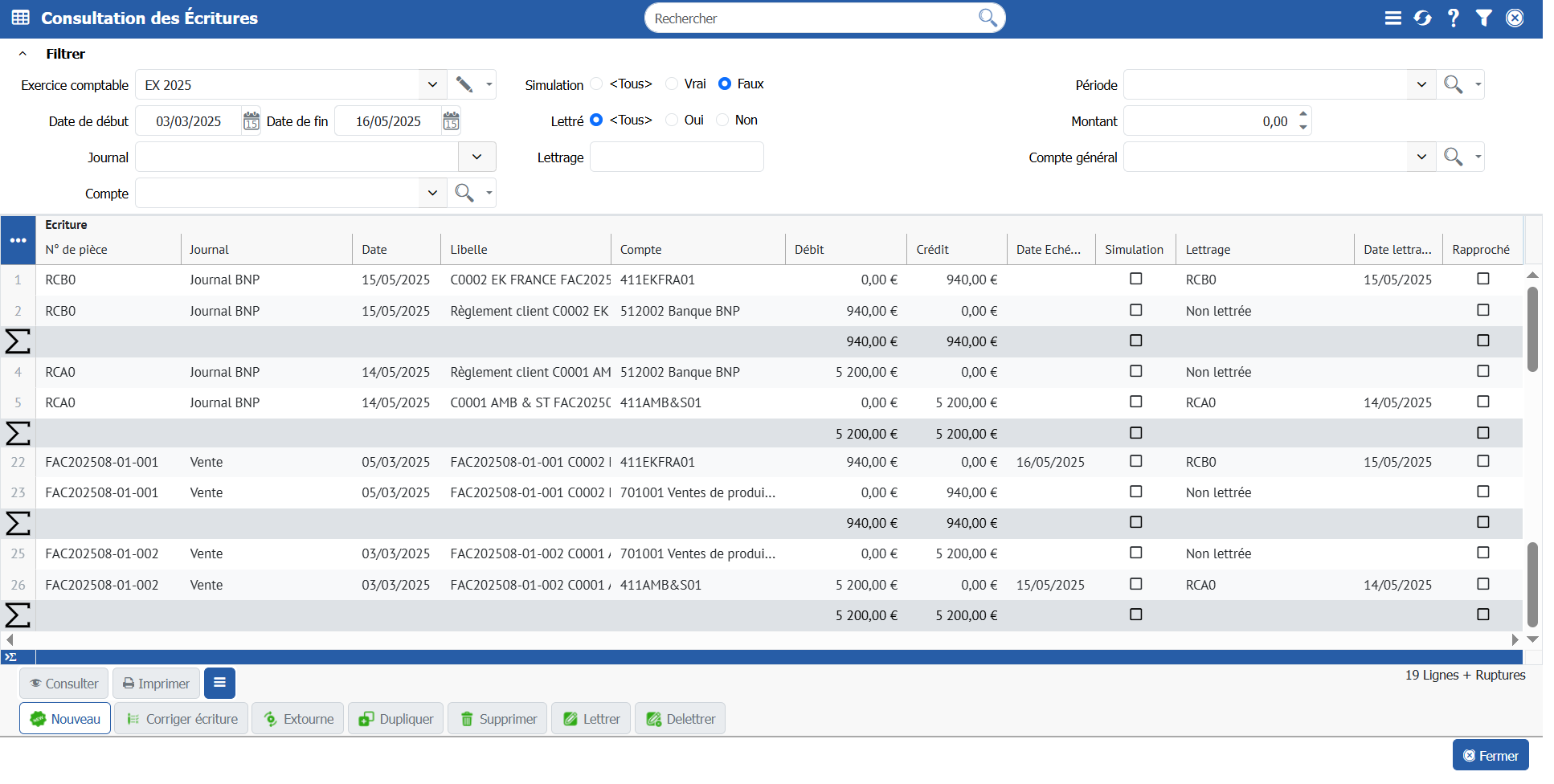Sort by the Débit column header
Screen dimensions: 1554x784
pos(809,250)
